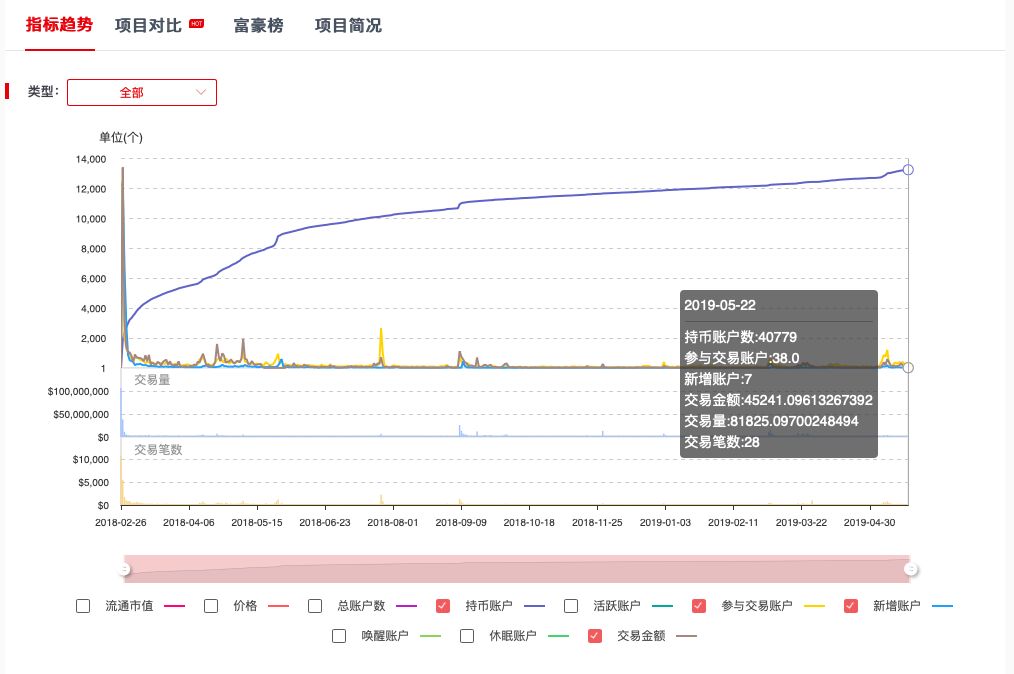Open the 类型 全部 dropdown
1014x674 pixels.
[x=141, y=92]
